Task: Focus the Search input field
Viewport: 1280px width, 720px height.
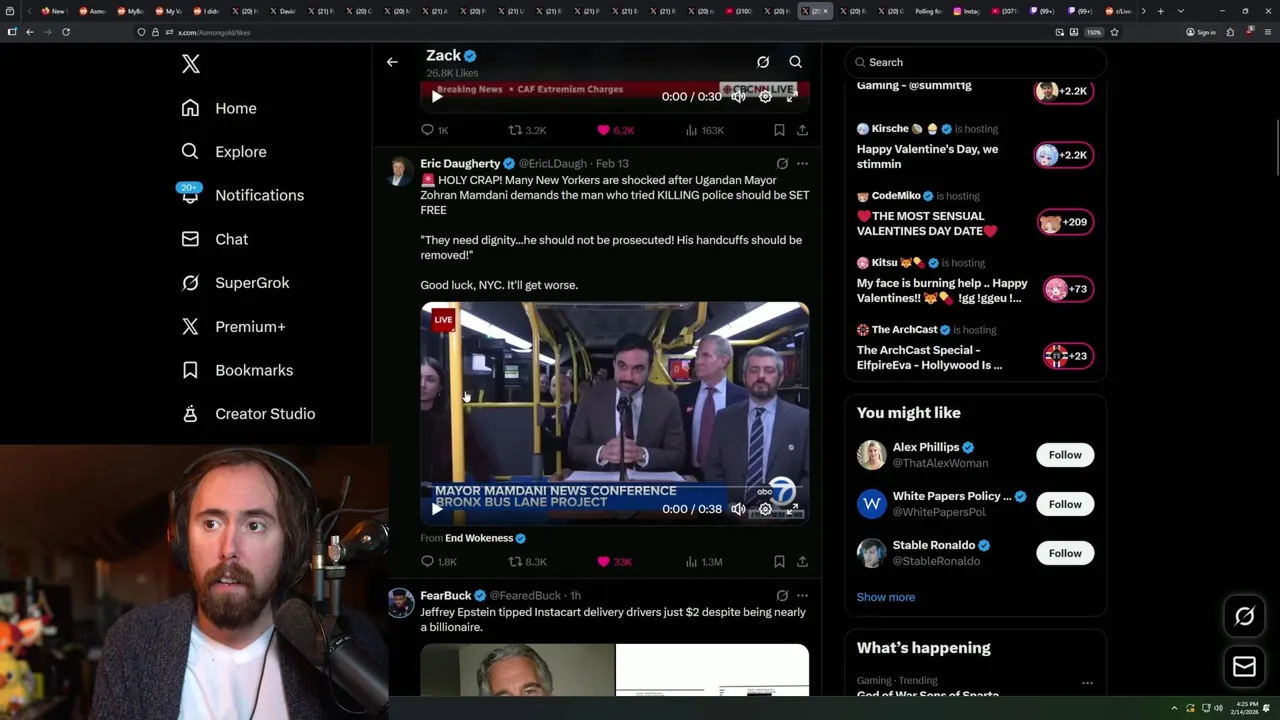Action: point(975,62)
